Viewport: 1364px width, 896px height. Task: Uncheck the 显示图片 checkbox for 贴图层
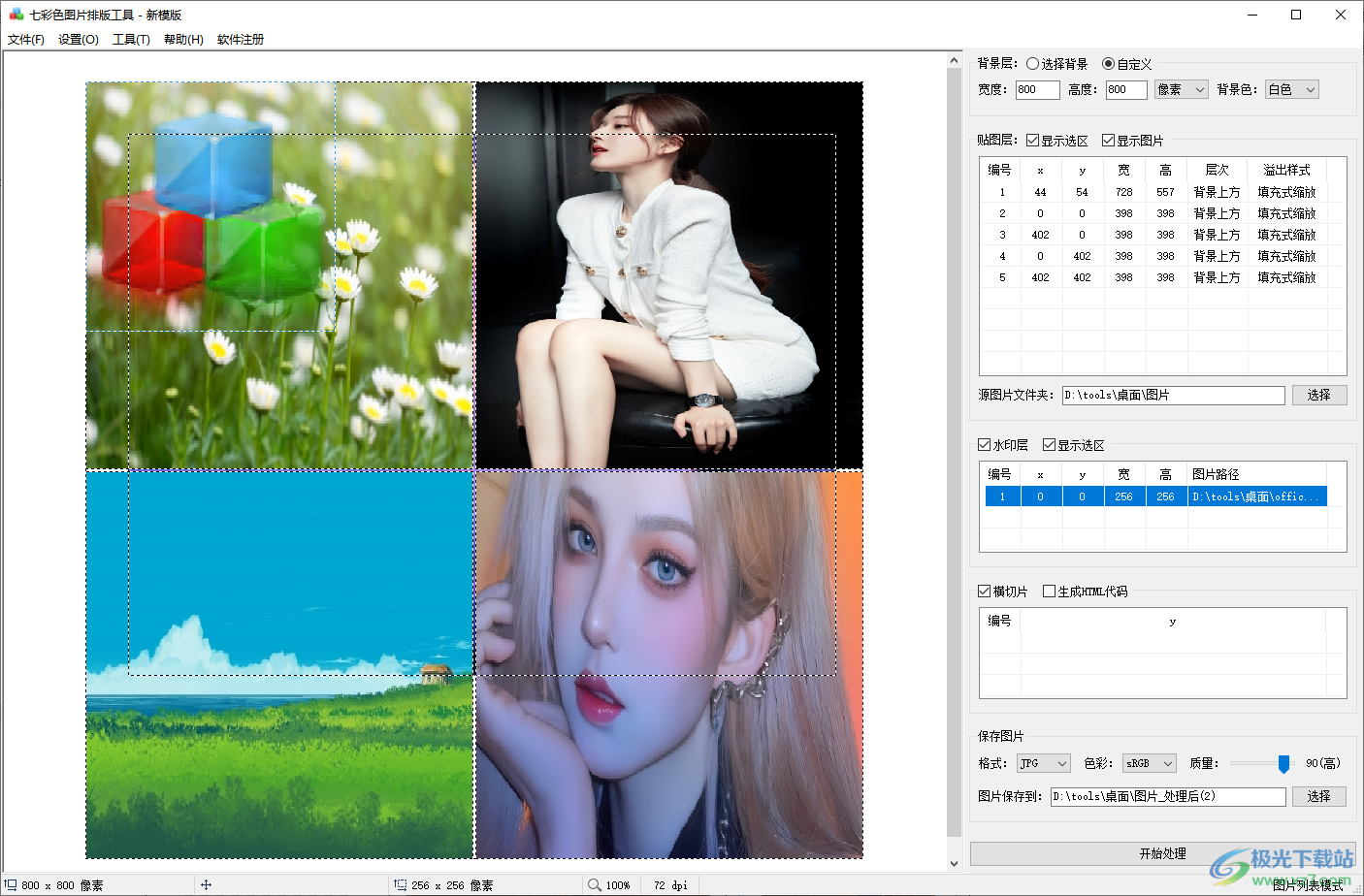point(1109,140)
